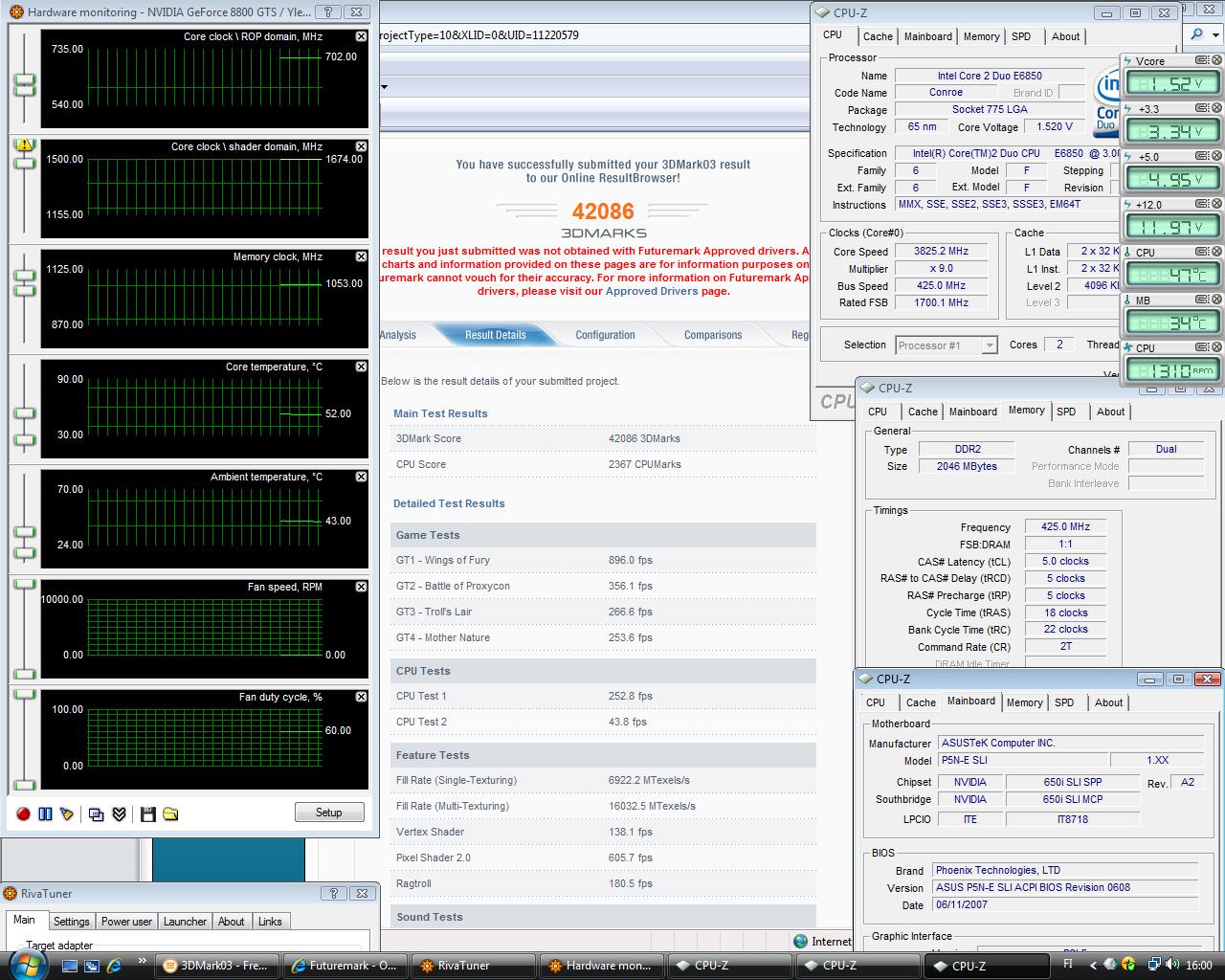Close the CPU fan RPM gadget
The width and height of the screenshot is (1225, 980).
[1217, 347]
